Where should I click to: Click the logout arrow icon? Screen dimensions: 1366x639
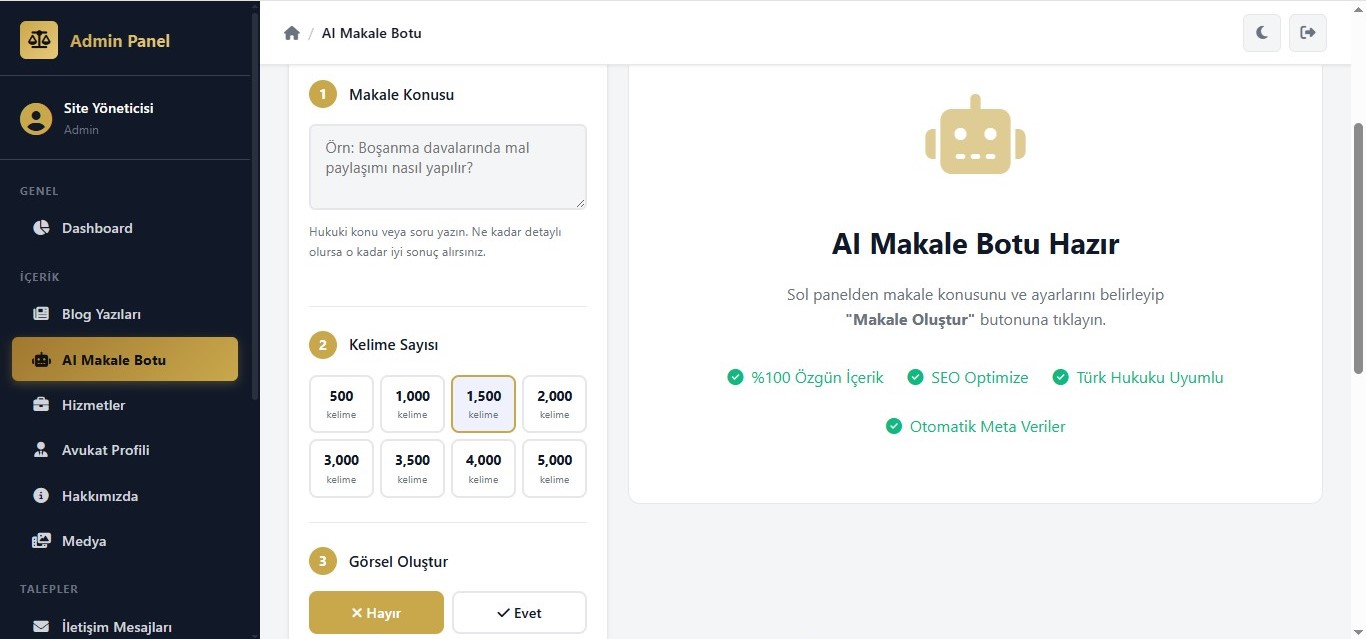point(1308,33)
